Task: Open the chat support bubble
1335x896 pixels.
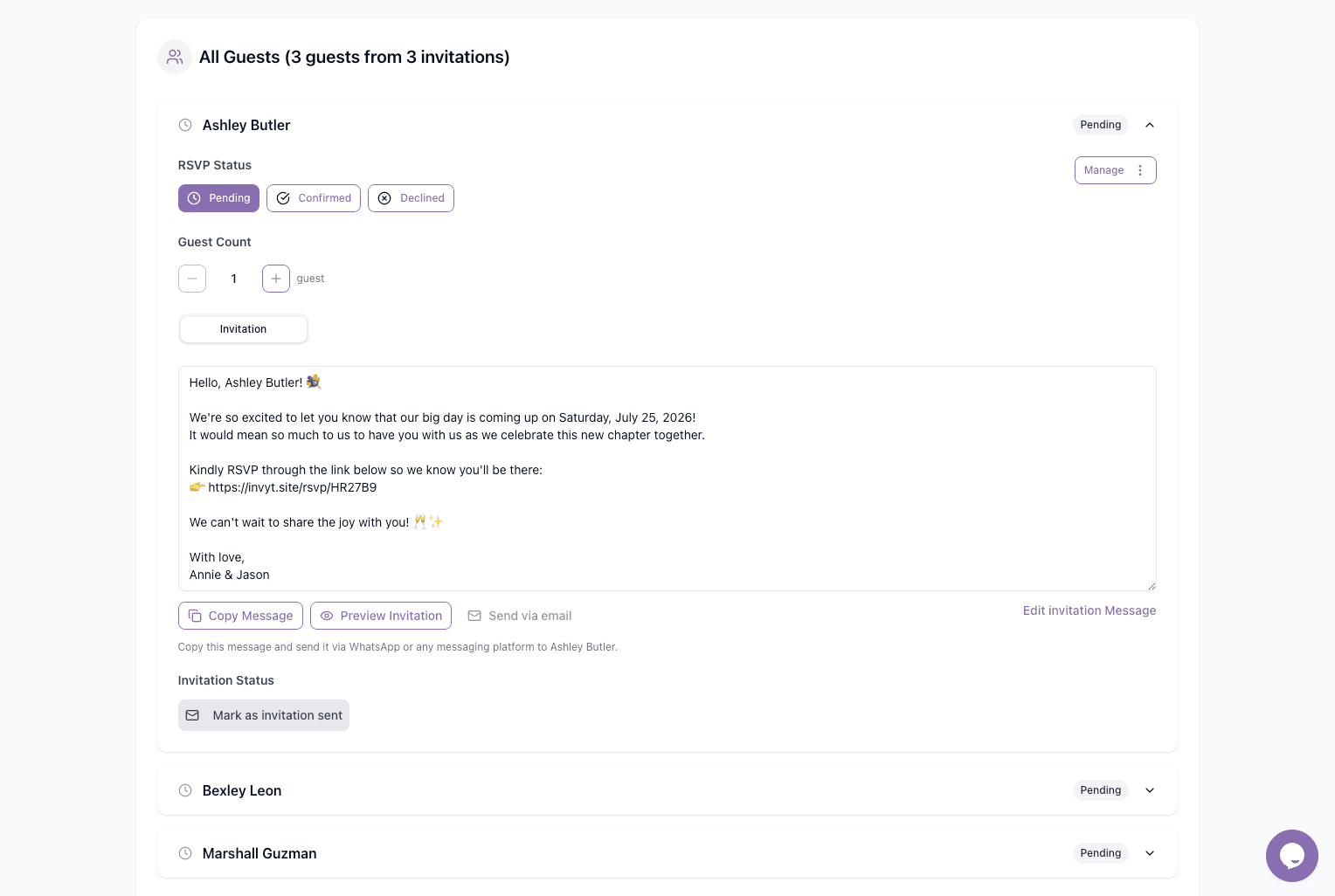Action: (1292, 856)
